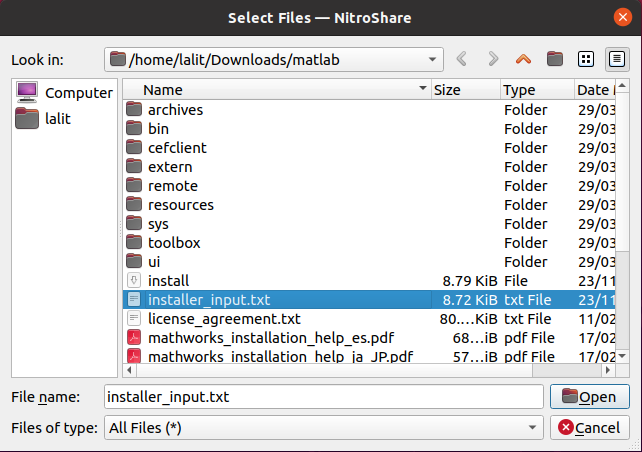Sort by the Date column header

point(595,90)
